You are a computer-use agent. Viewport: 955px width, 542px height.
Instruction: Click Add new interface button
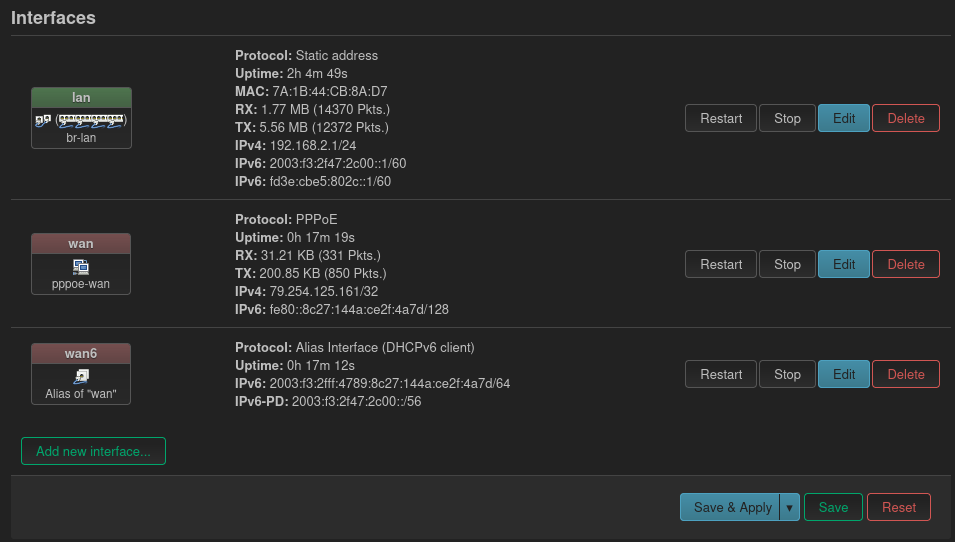tap(93, 451)
